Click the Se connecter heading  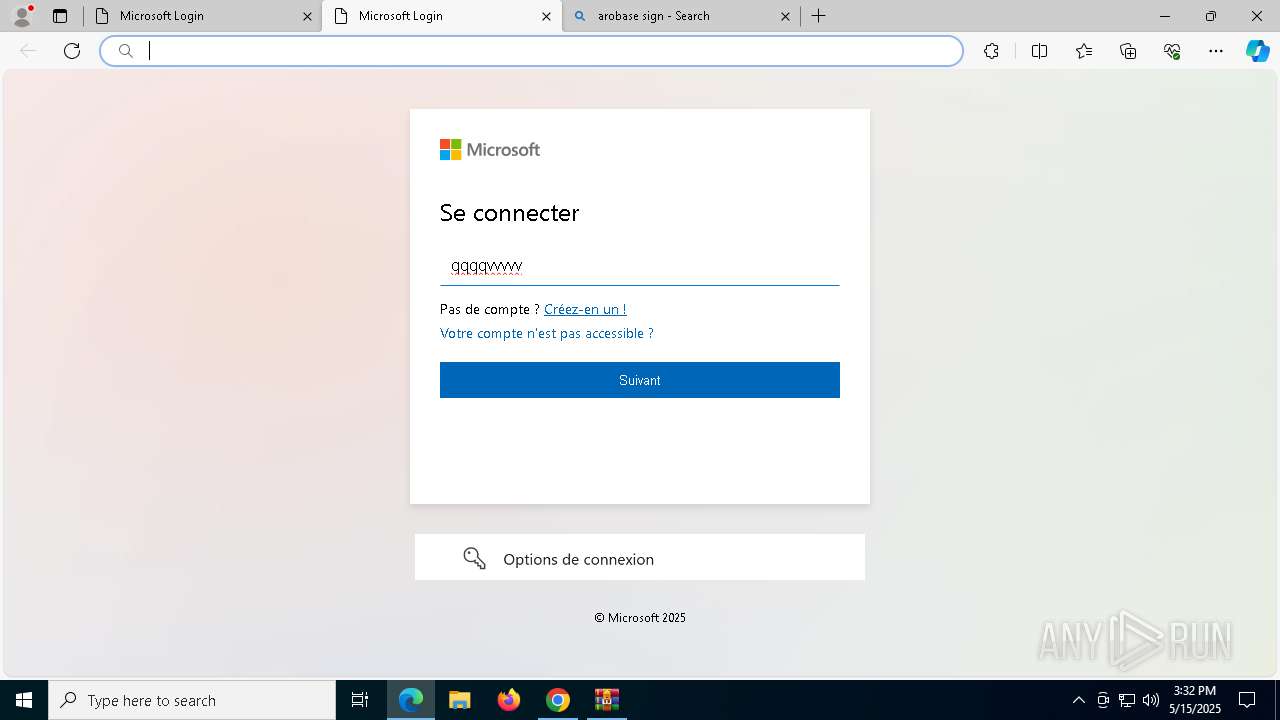[x=509, y=213]
